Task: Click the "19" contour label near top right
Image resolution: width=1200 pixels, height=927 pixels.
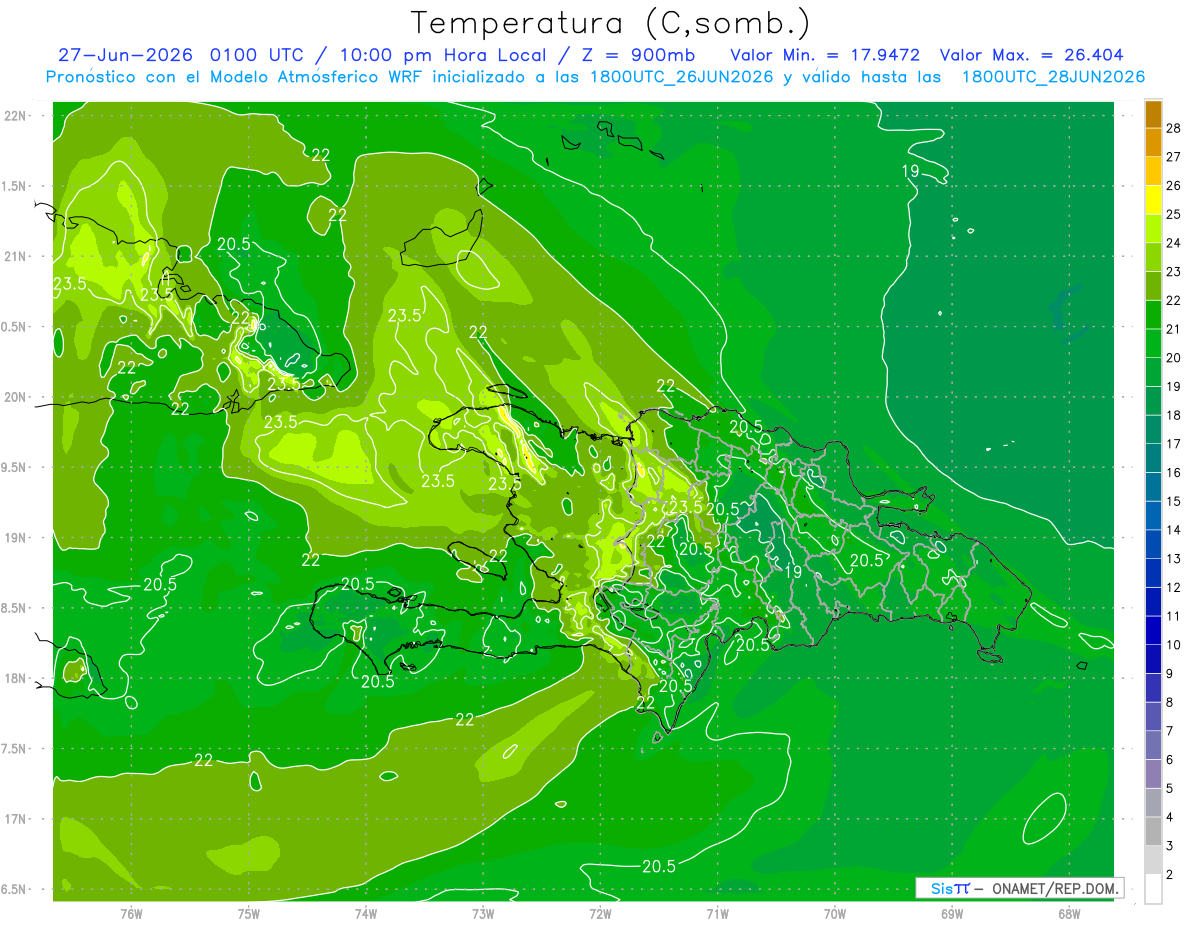Action: pos(910,171)
